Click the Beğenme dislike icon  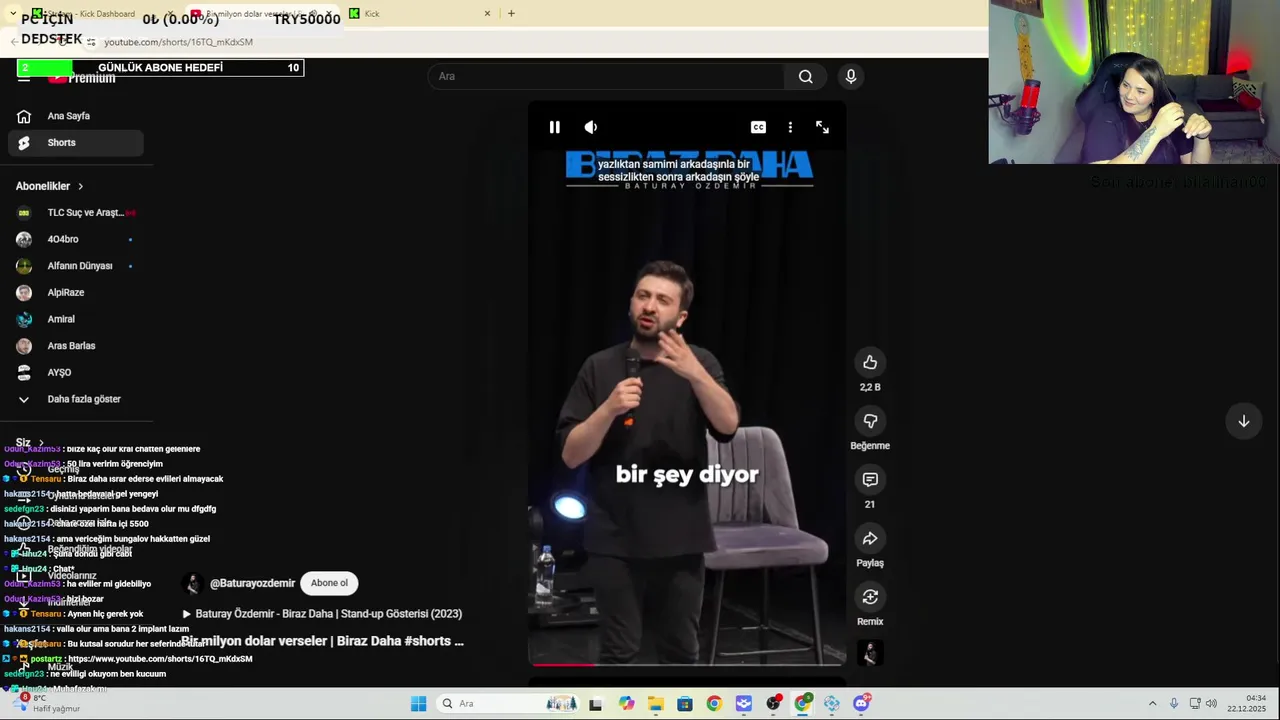point(870,421)
